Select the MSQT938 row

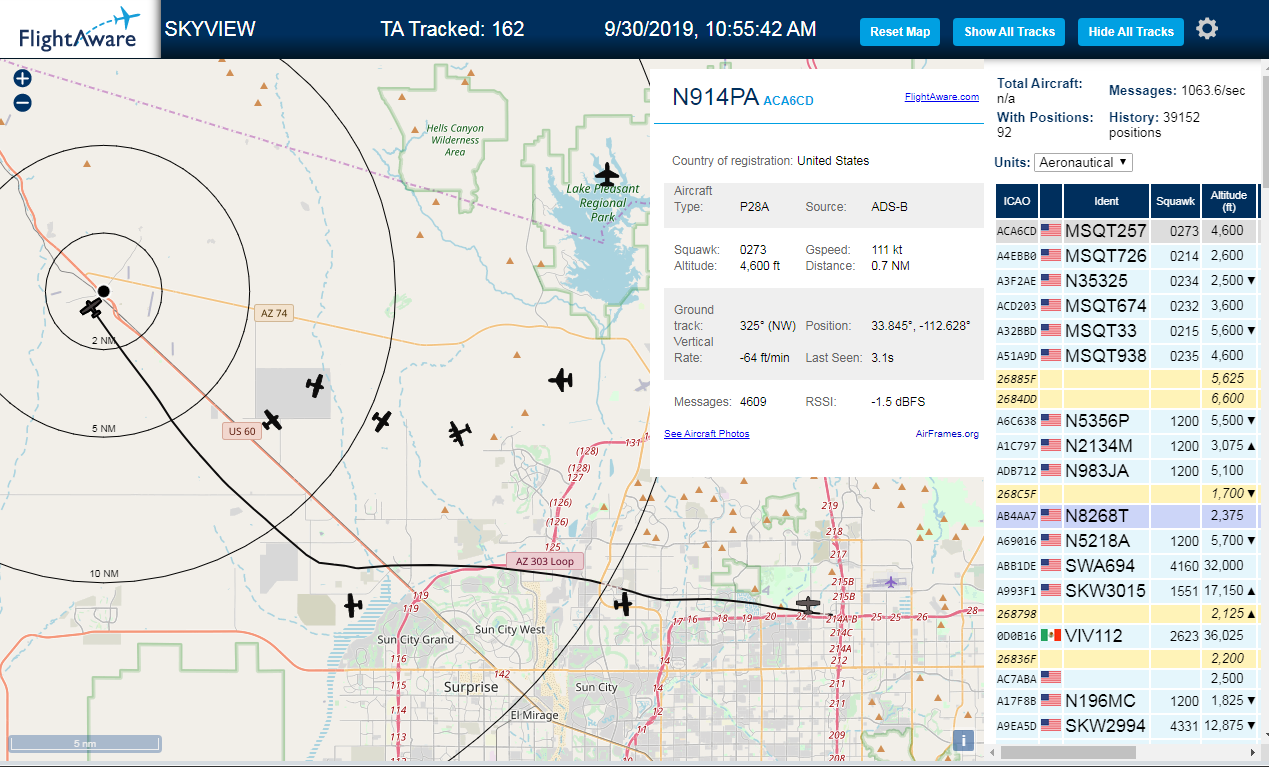click(1126, 355)
